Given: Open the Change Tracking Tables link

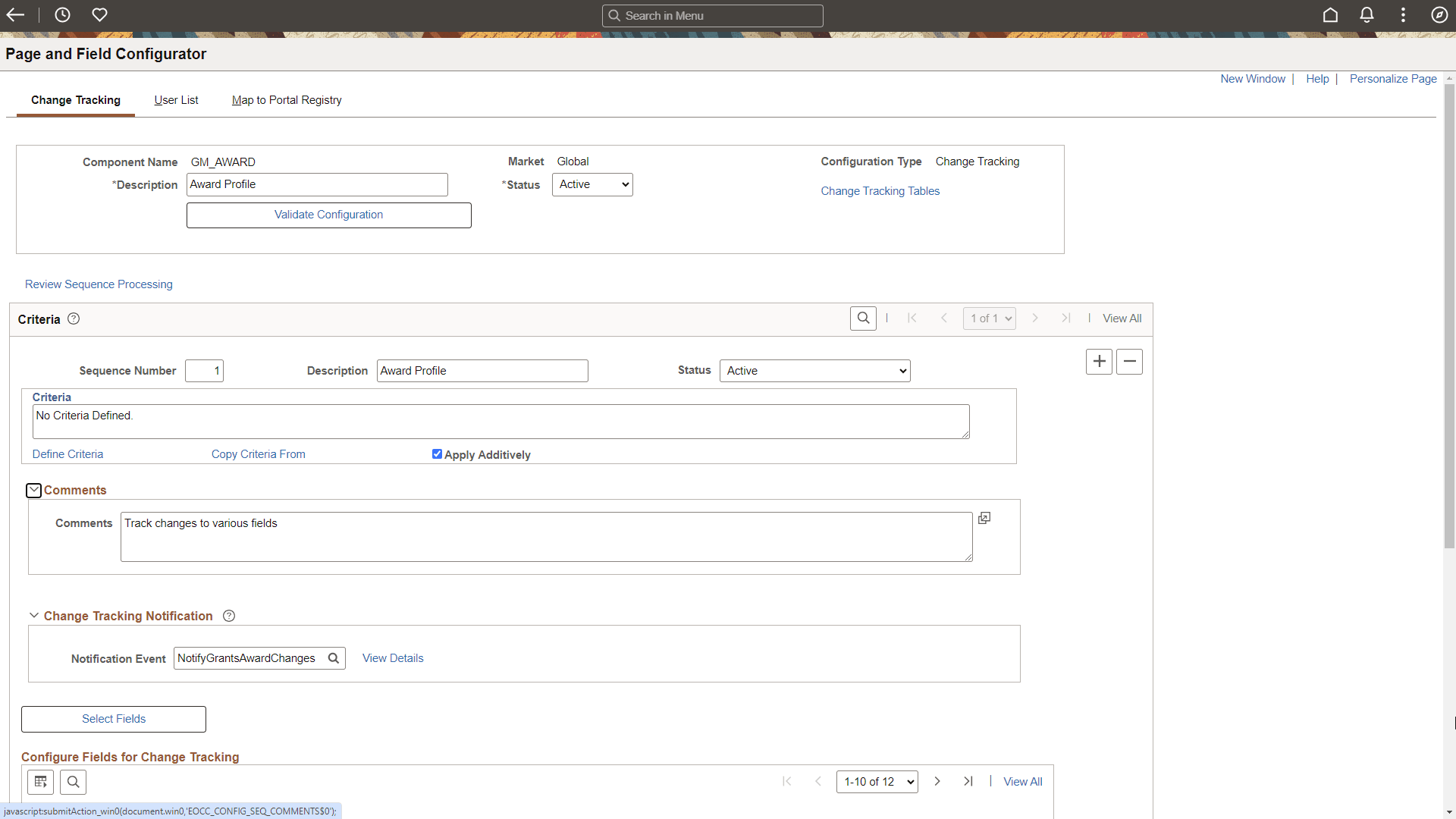Looking at the screenshot, I should coord(880,190).
